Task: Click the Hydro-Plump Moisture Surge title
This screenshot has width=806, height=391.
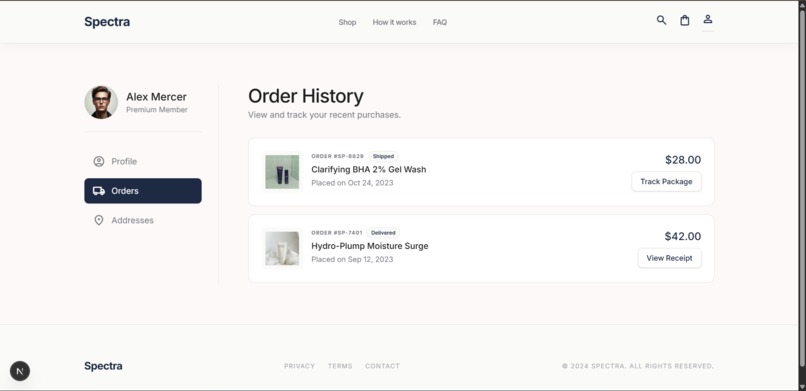Action: (x=370, y=246)
